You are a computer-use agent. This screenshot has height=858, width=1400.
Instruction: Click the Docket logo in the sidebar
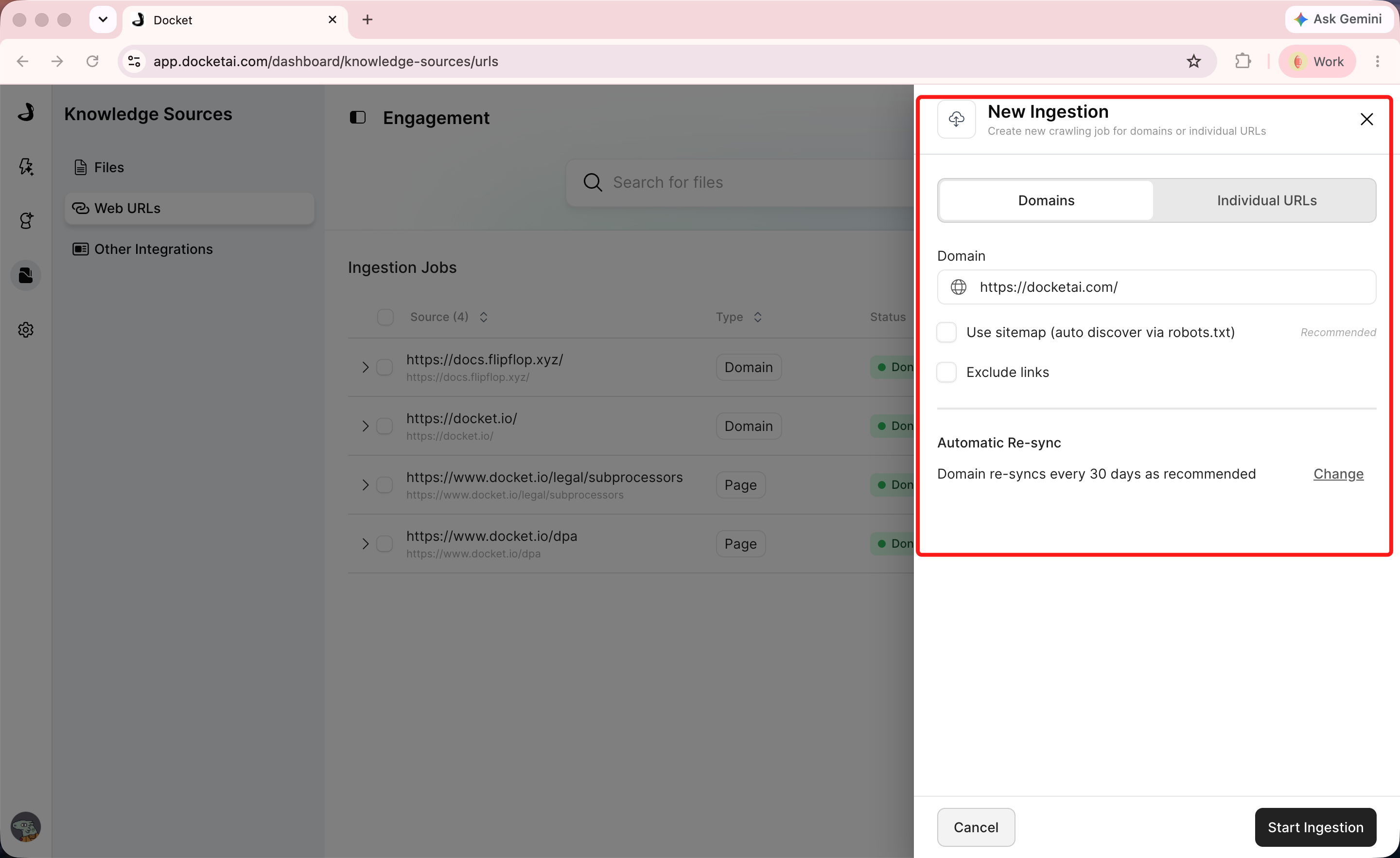point(26,112)
